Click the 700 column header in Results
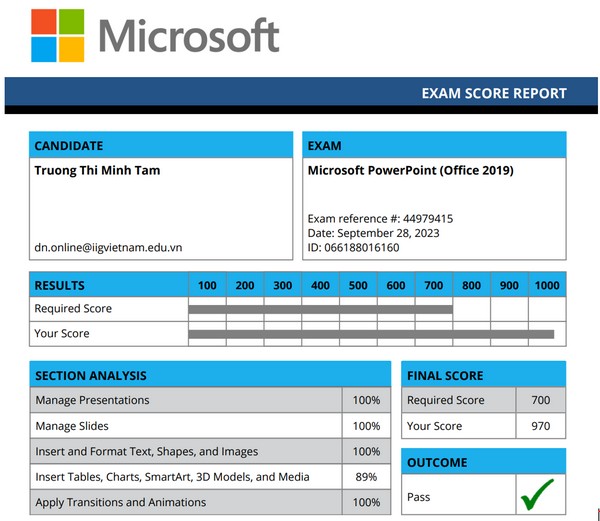Image resolution: width=600 pixels, height=521 pixels. coord(434,285)
